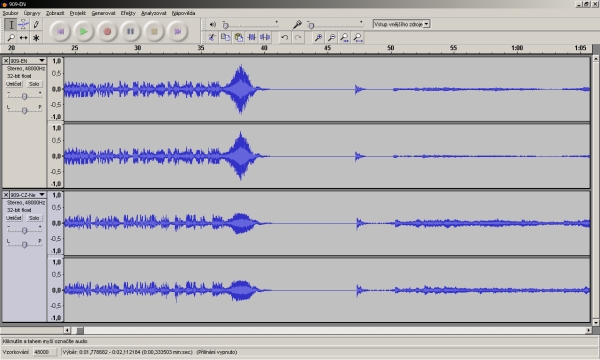Click the 'Stereo, 48000Hz' info of the 909-EN track
Image resolution: width=600 pixels, height=360 pixels.
[x=26, y=68]
